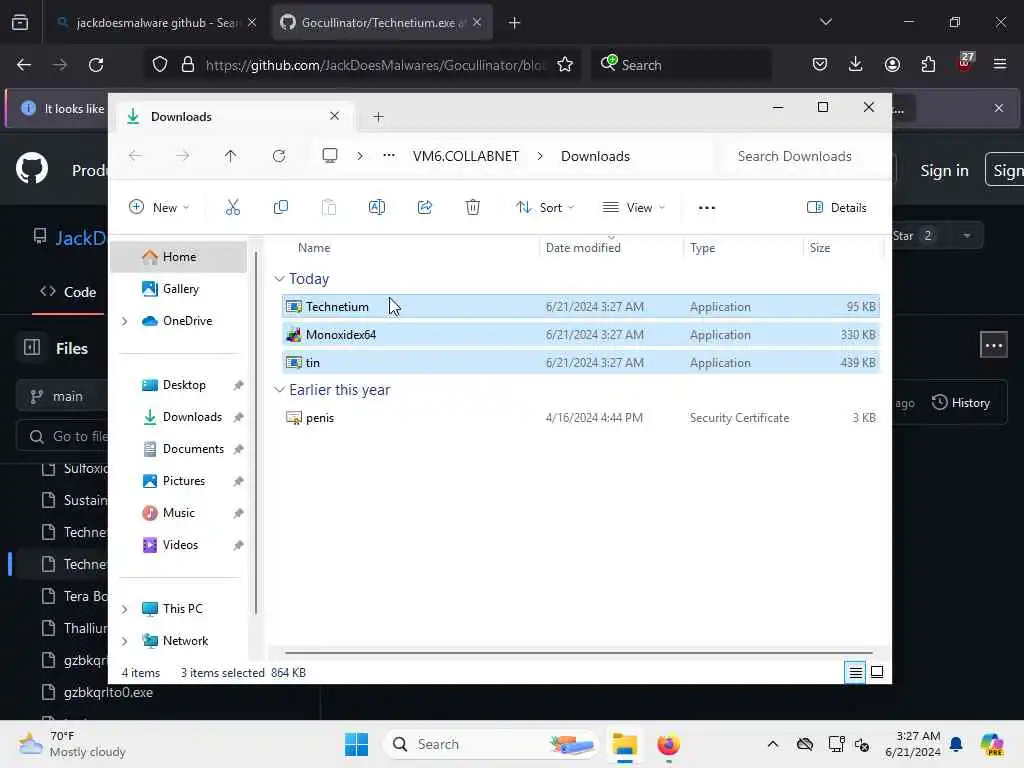Click the GitHub Sign in link
1024x768 pixels.
pos(944,170)
